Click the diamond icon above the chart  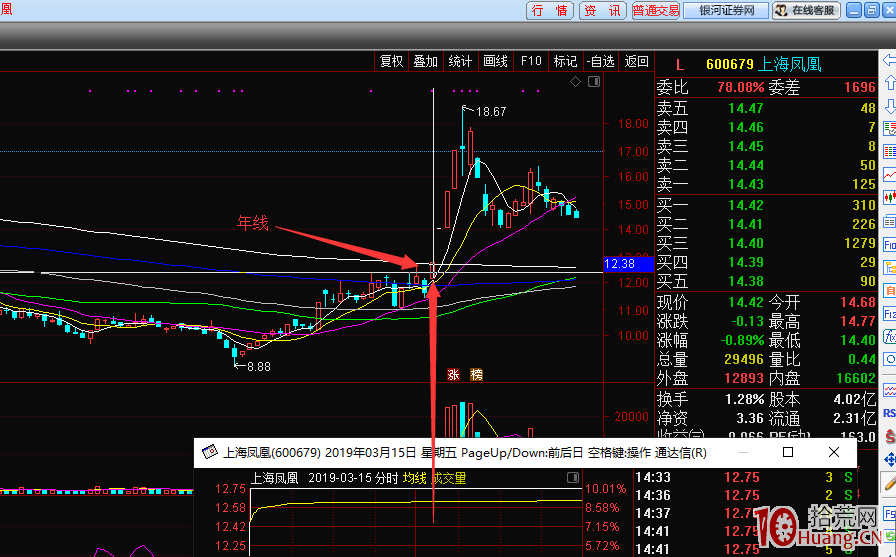[575, 82]
